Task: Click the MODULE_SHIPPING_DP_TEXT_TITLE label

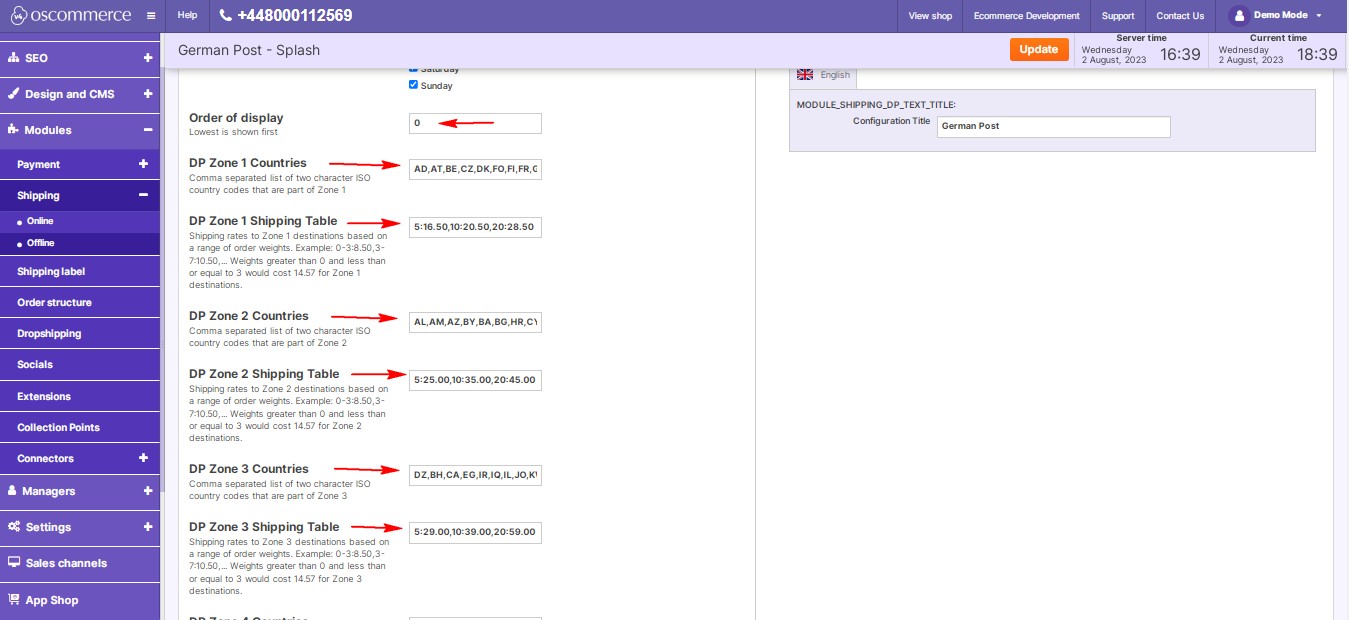Action: point(876,104)
